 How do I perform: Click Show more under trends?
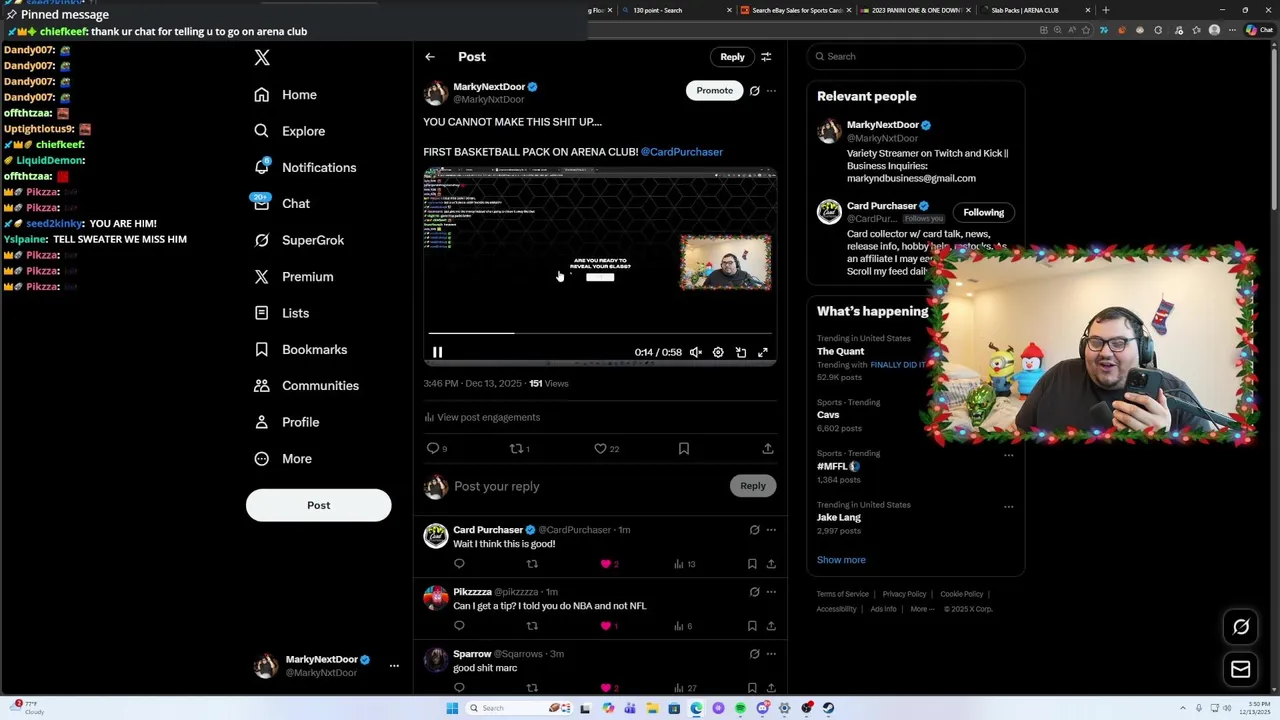841,560
